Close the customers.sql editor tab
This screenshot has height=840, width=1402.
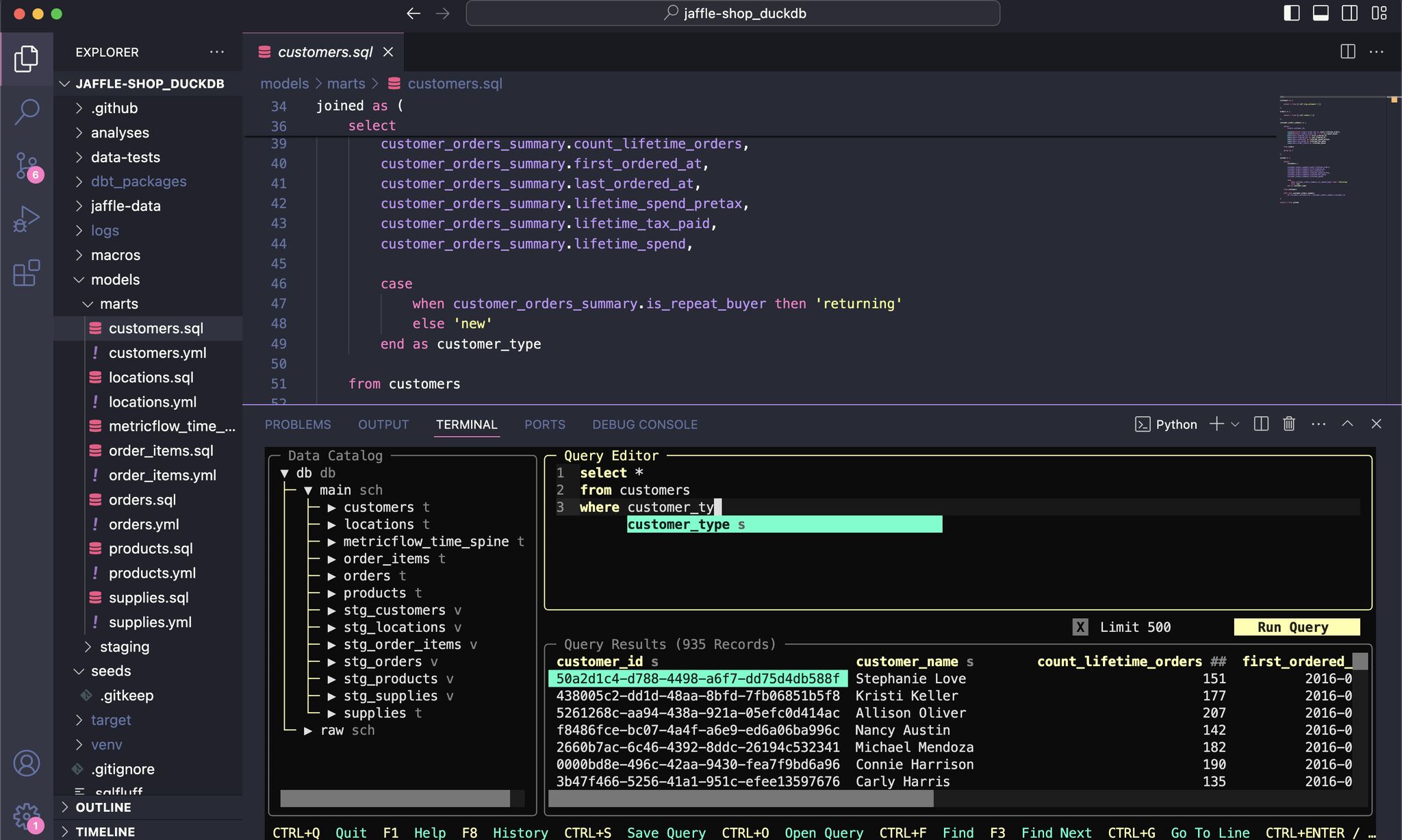coord(388,52)
